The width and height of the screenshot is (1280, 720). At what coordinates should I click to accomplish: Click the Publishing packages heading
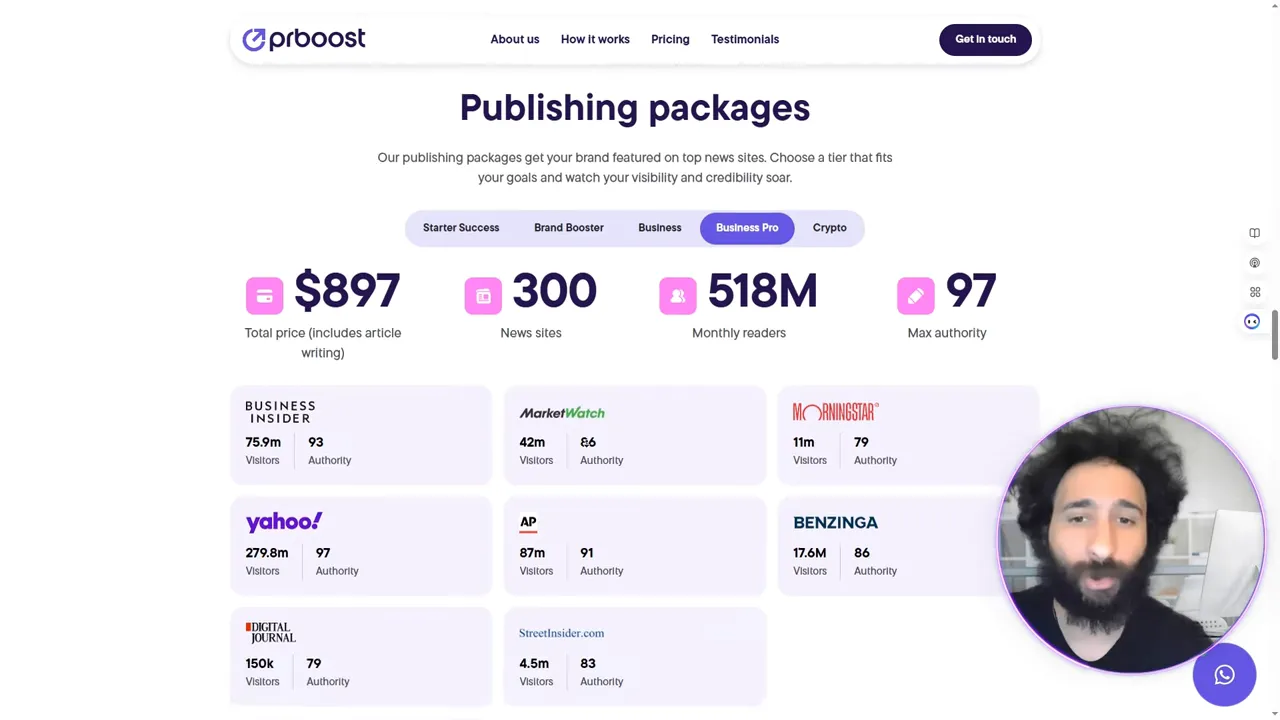tap(635, 108)
